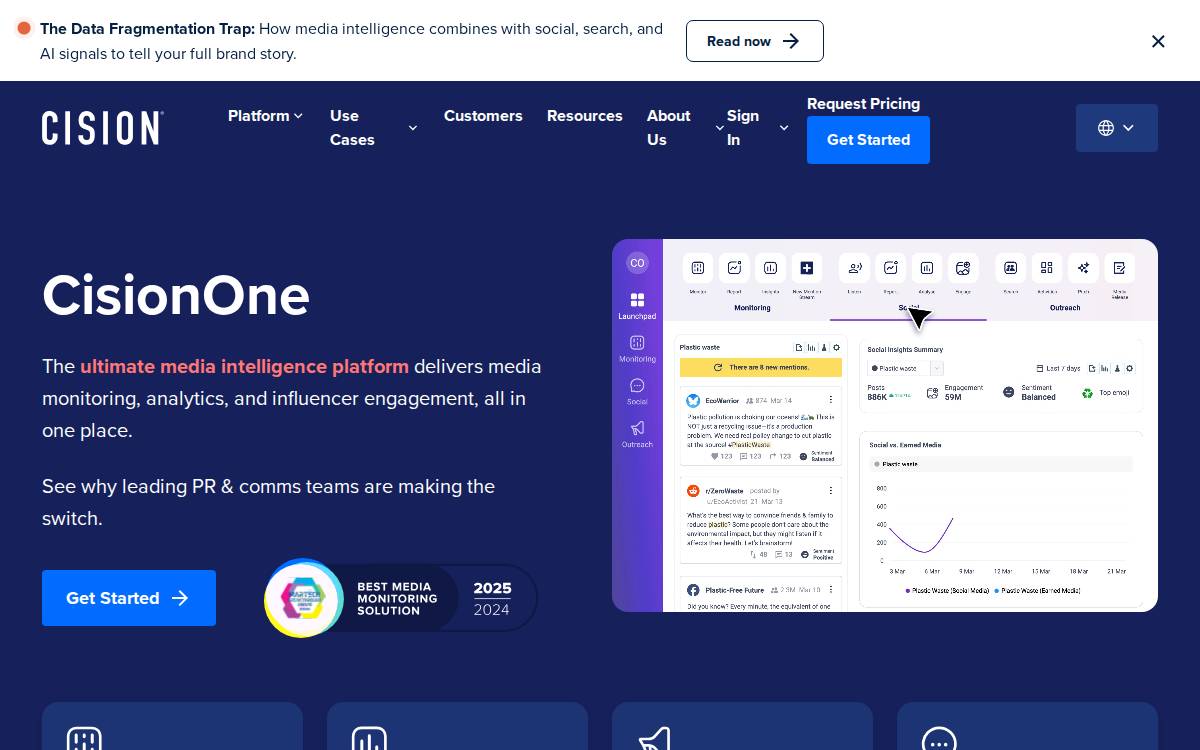The image size is (1200, 750).
Task: Expand the Sign In dropdown
Action: tap(758, 128)
